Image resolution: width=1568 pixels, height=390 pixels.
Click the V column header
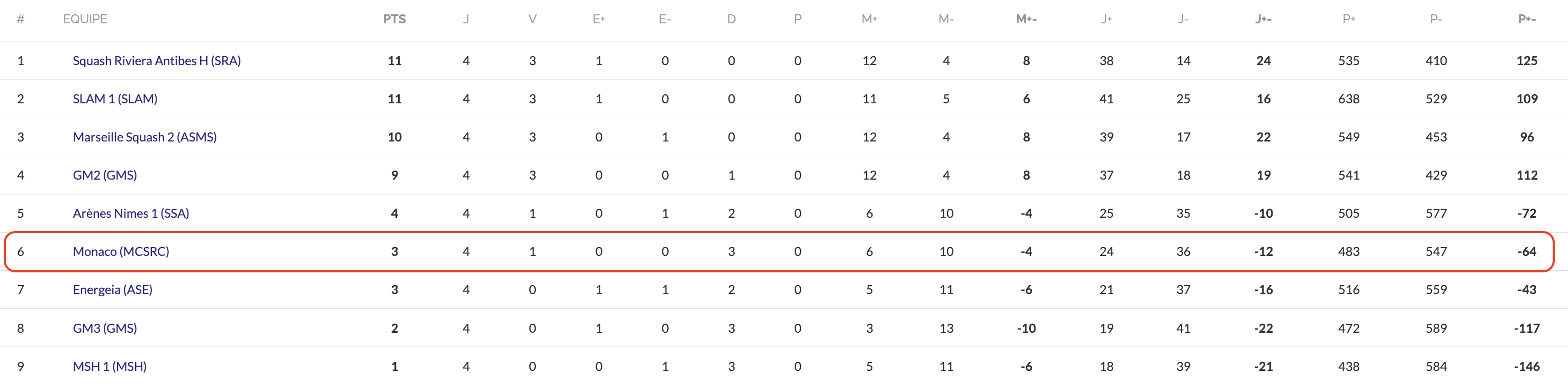point(533,20)
